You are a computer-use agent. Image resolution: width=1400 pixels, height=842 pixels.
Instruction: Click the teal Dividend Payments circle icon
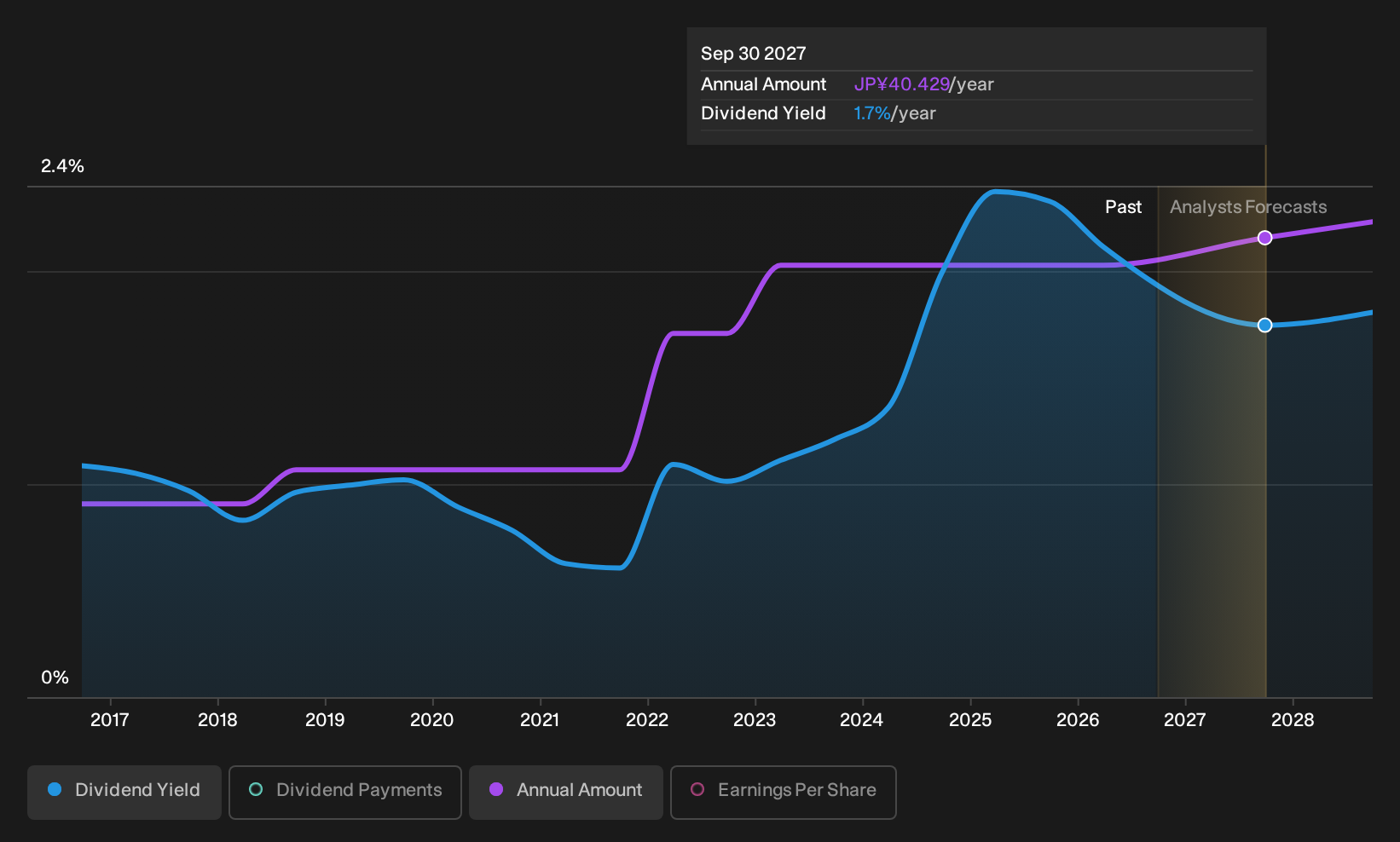[x=256, y=789]
